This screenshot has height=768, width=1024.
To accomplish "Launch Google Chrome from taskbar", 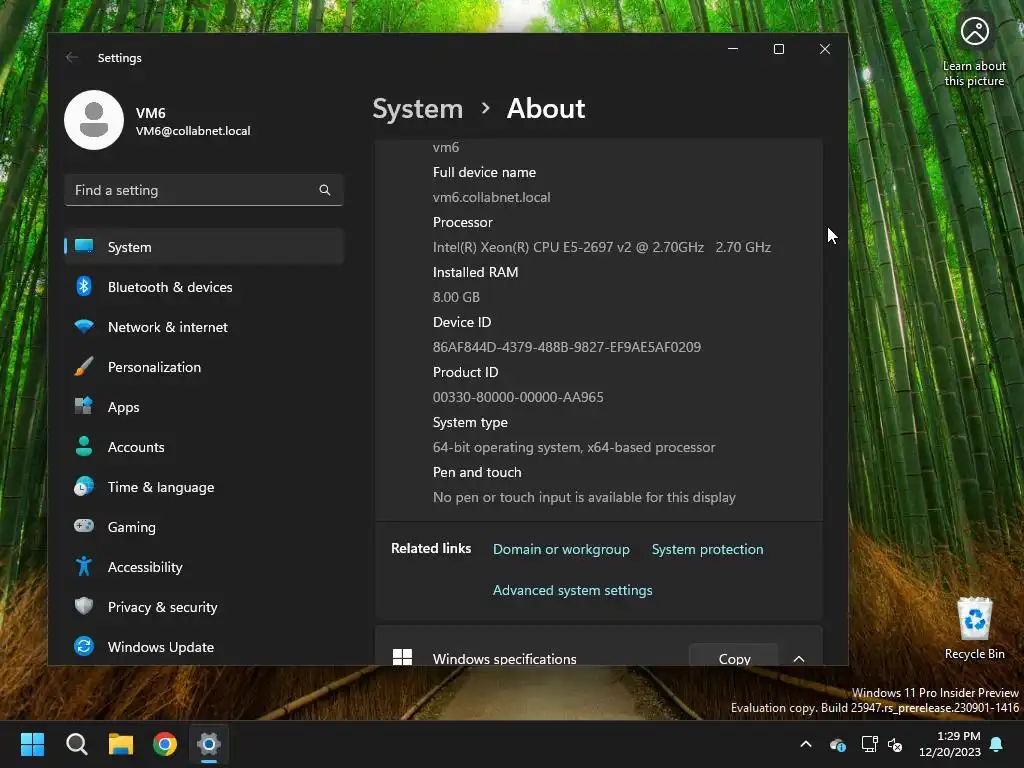I will click(x=165, y=744).
